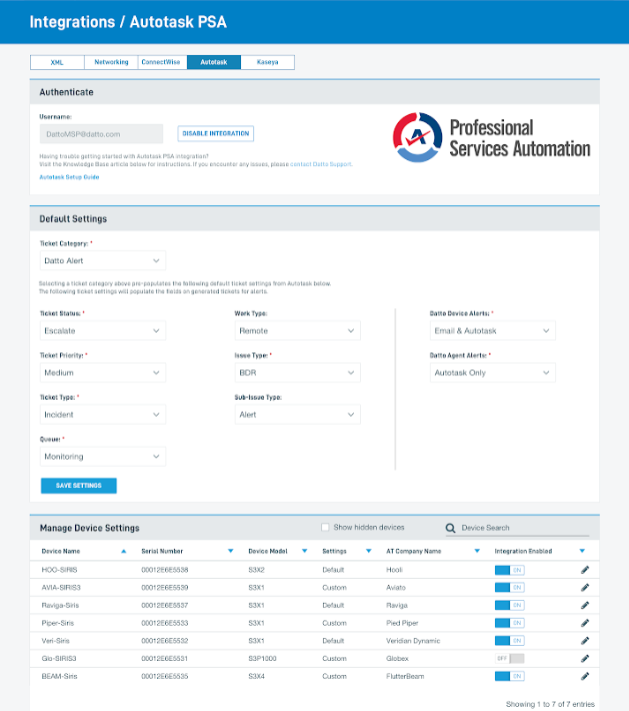Open Autotask Setup Guide link

click(x=69, y=177)
